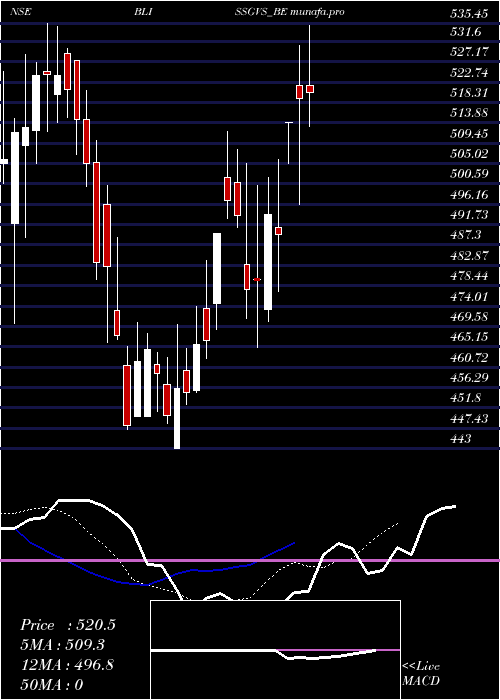Click the tall white candle body near 474-491
This screenshot has height=700, width=500.
pyautogui.click(x=268, y=262)
